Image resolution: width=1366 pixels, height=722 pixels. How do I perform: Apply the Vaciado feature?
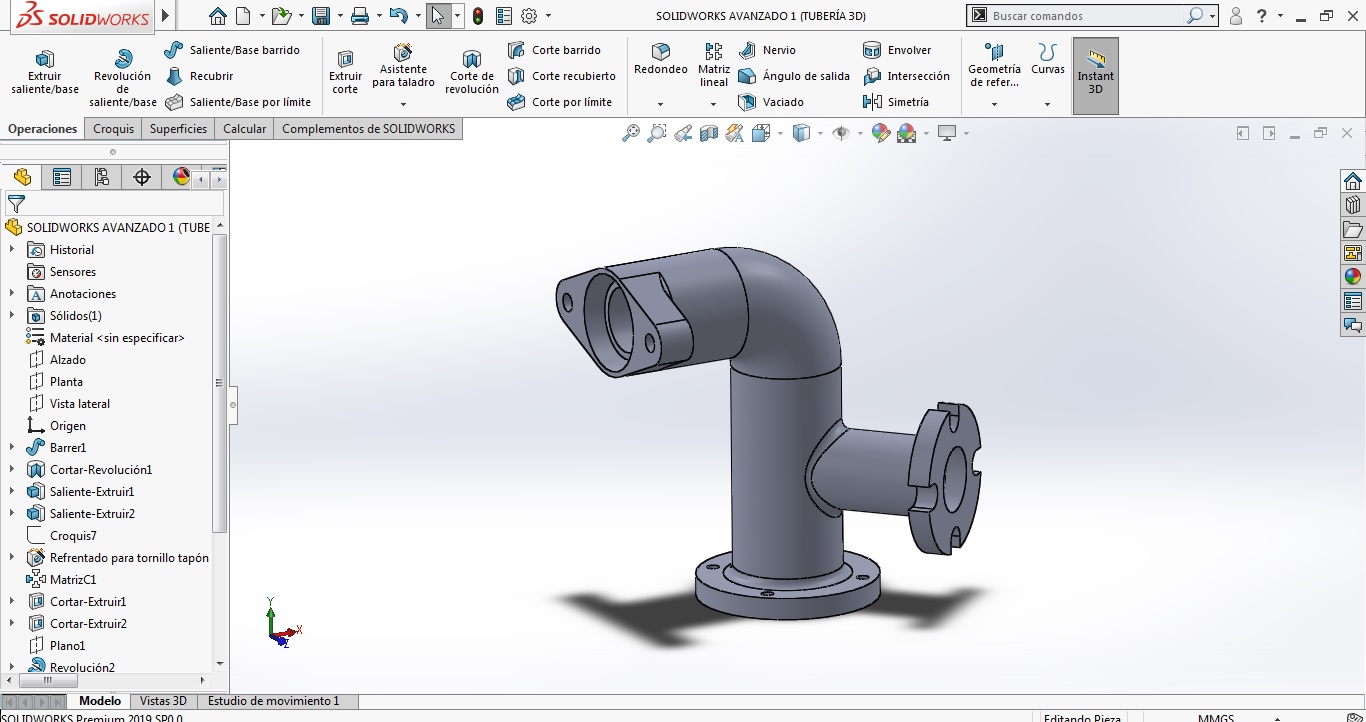coord(771,102)
